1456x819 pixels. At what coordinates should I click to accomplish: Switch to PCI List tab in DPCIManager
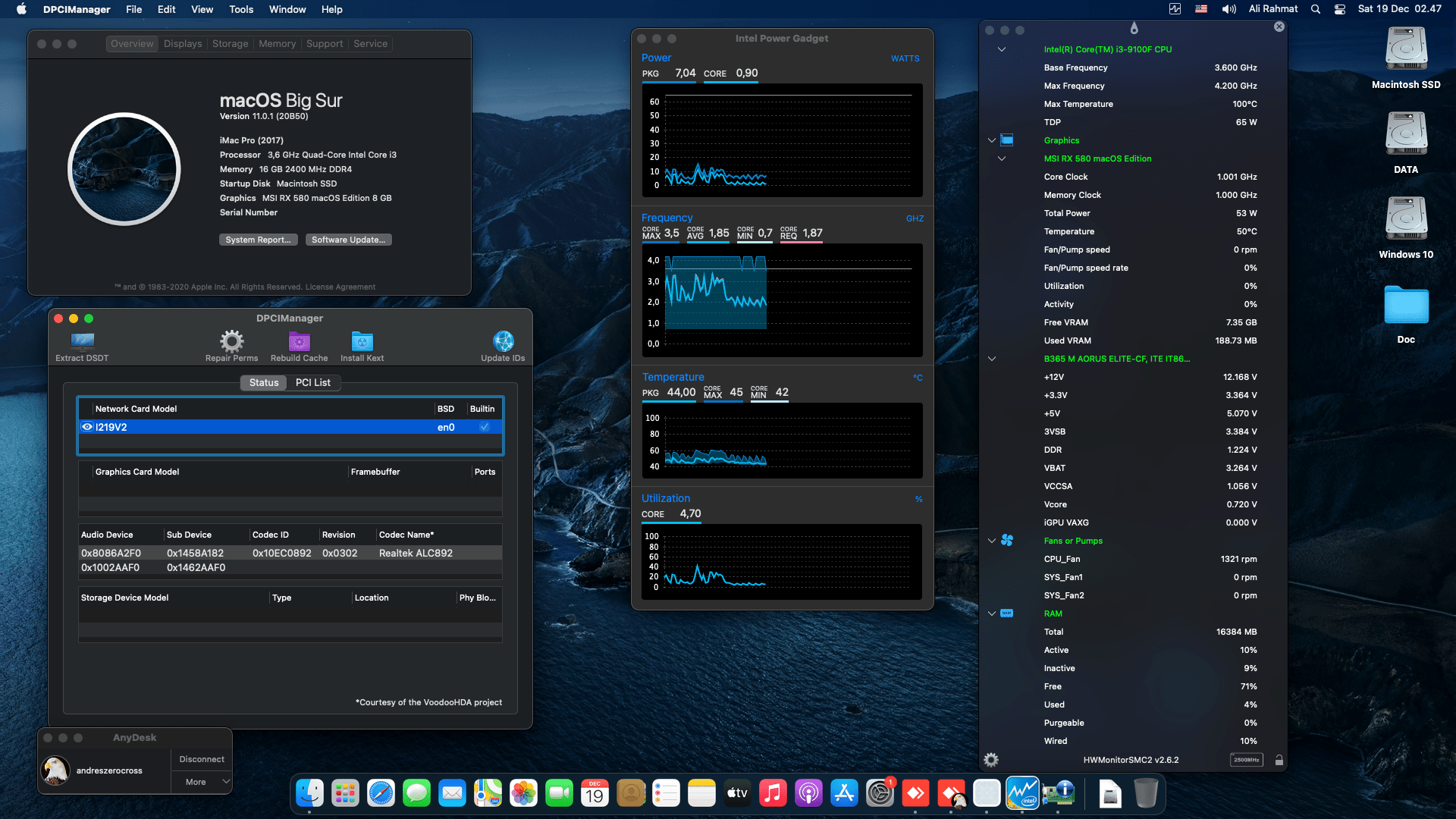tap(313, 382)
